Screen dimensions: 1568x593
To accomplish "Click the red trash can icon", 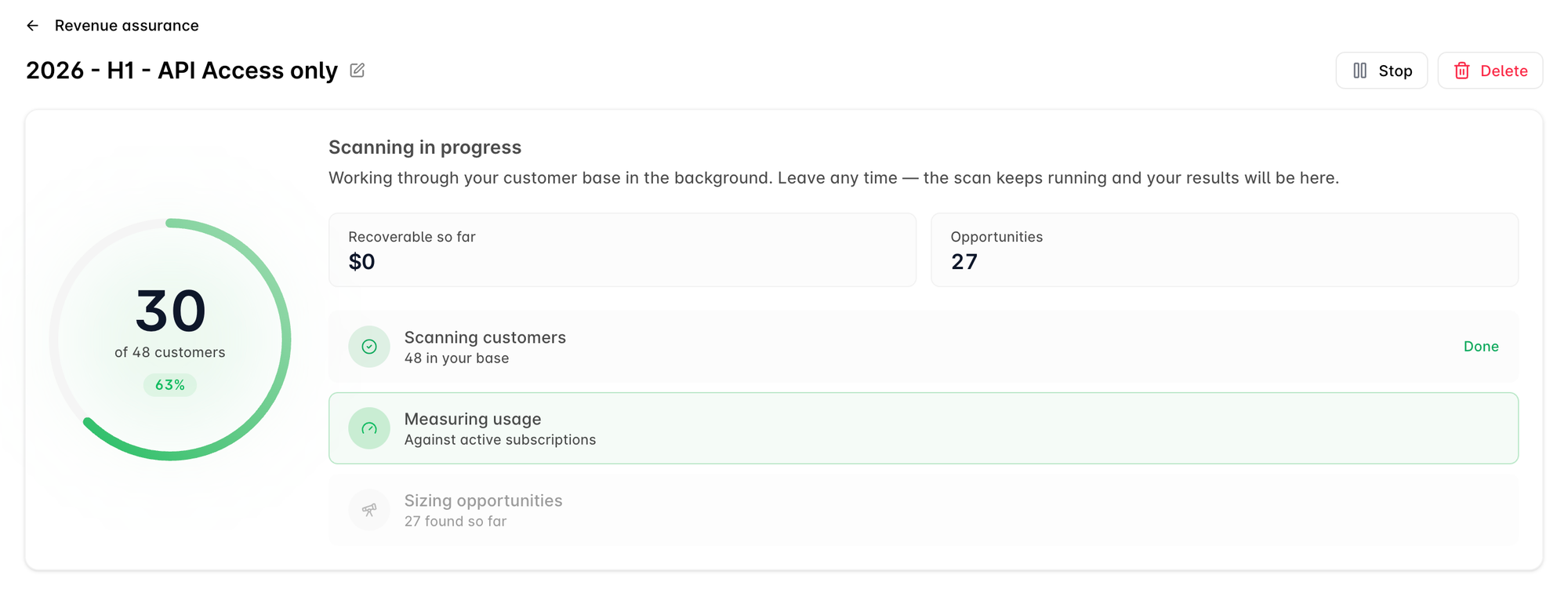I will coord(1461,71).
